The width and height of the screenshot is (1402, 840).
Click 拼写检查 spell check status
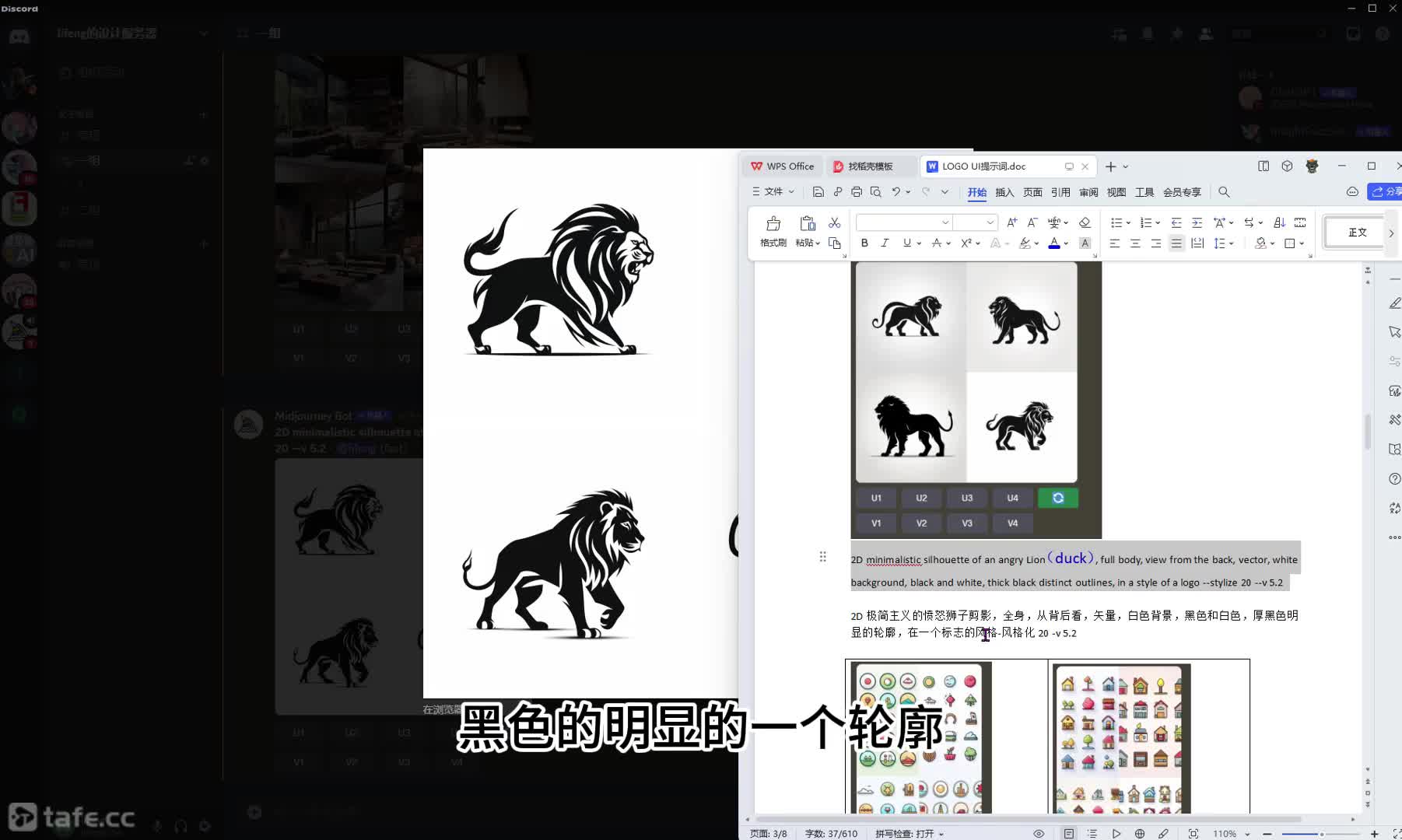coord(909,834)
